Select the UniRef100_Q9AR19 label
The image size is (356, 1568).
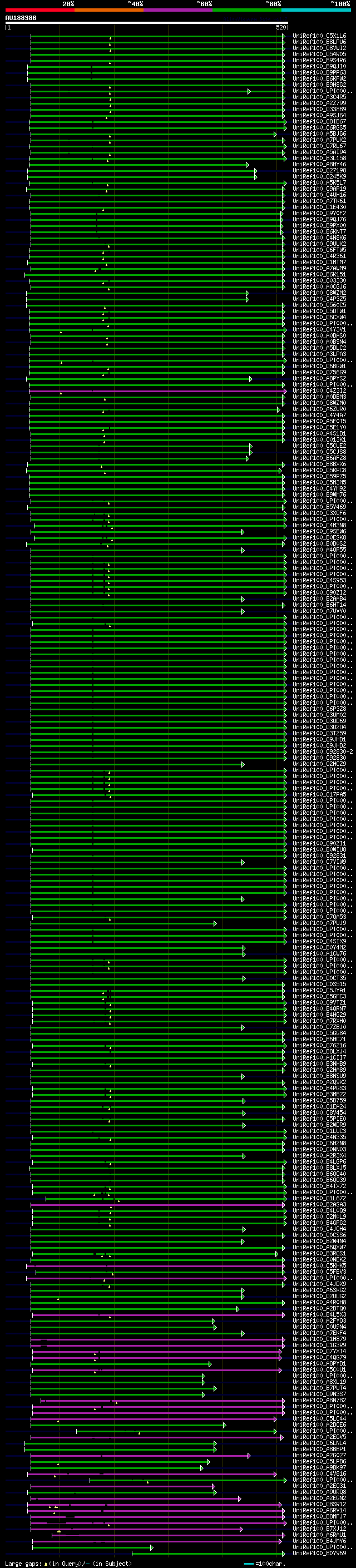[319, 189]
